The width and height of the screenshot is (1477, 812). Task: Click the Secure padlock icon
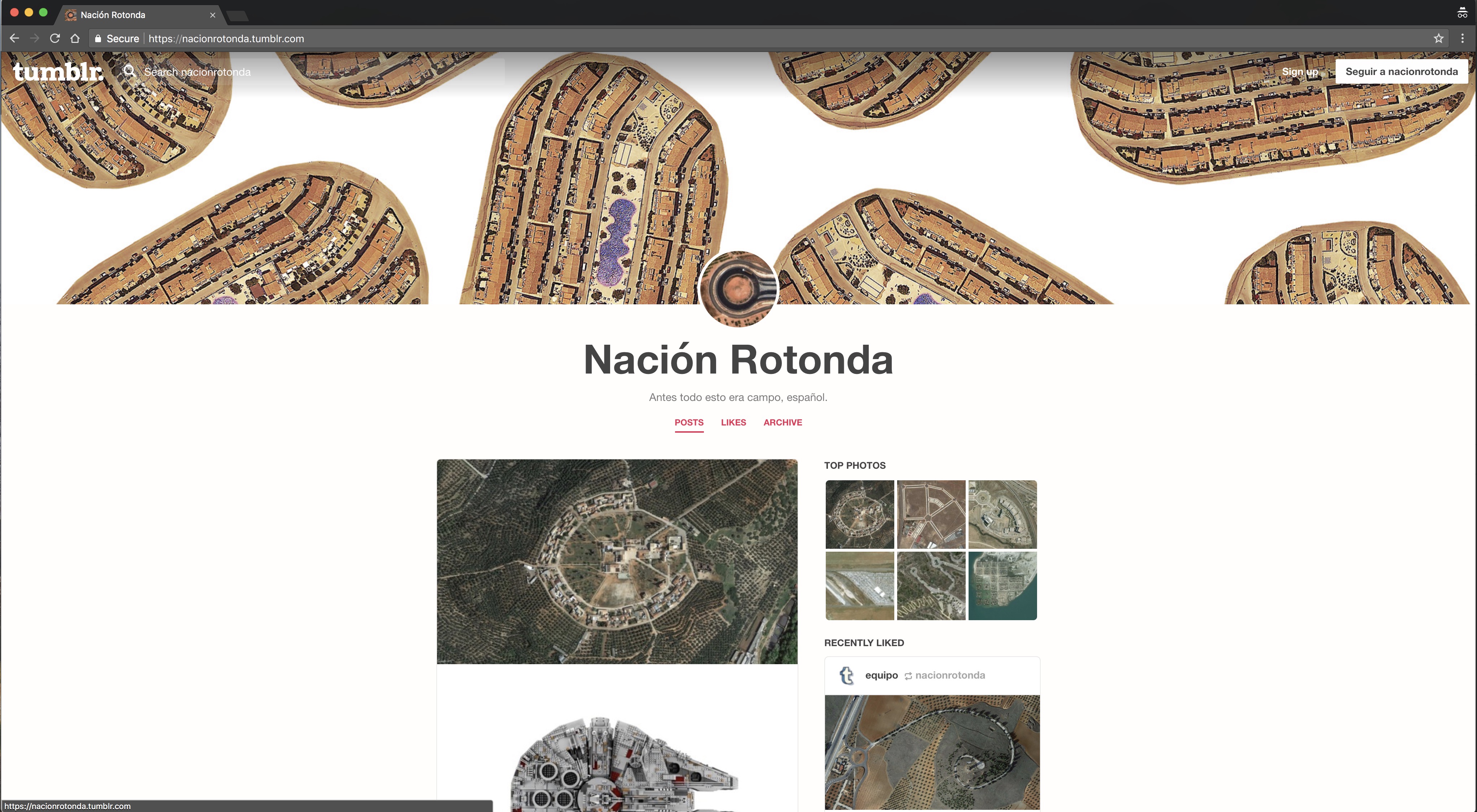[98, 39]
